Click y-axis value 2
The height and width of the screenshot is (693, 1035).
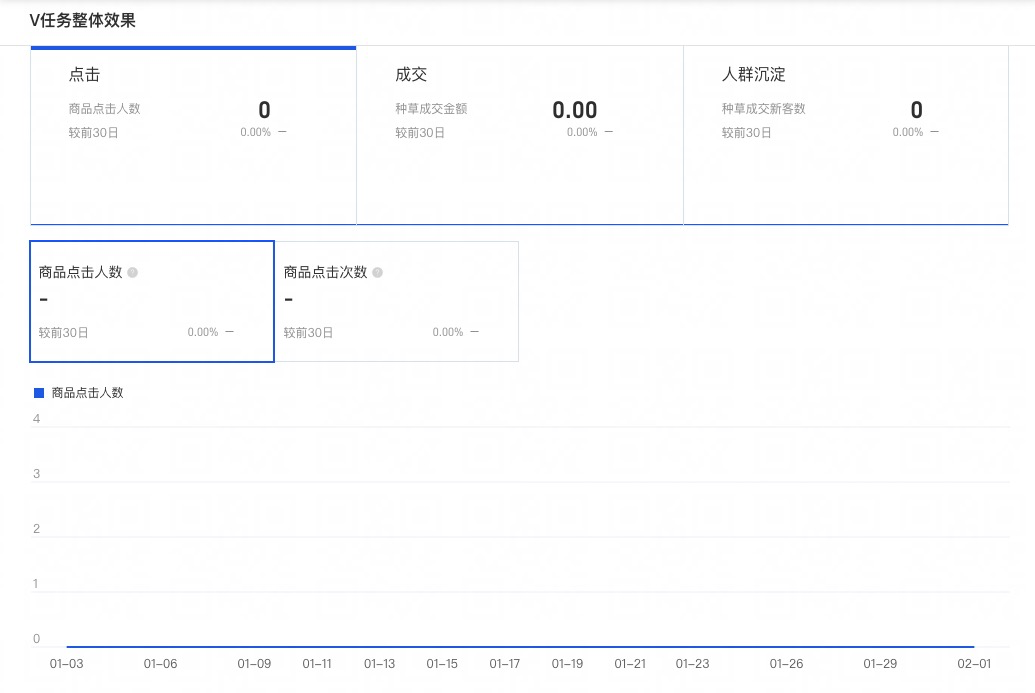coord(36,529)
